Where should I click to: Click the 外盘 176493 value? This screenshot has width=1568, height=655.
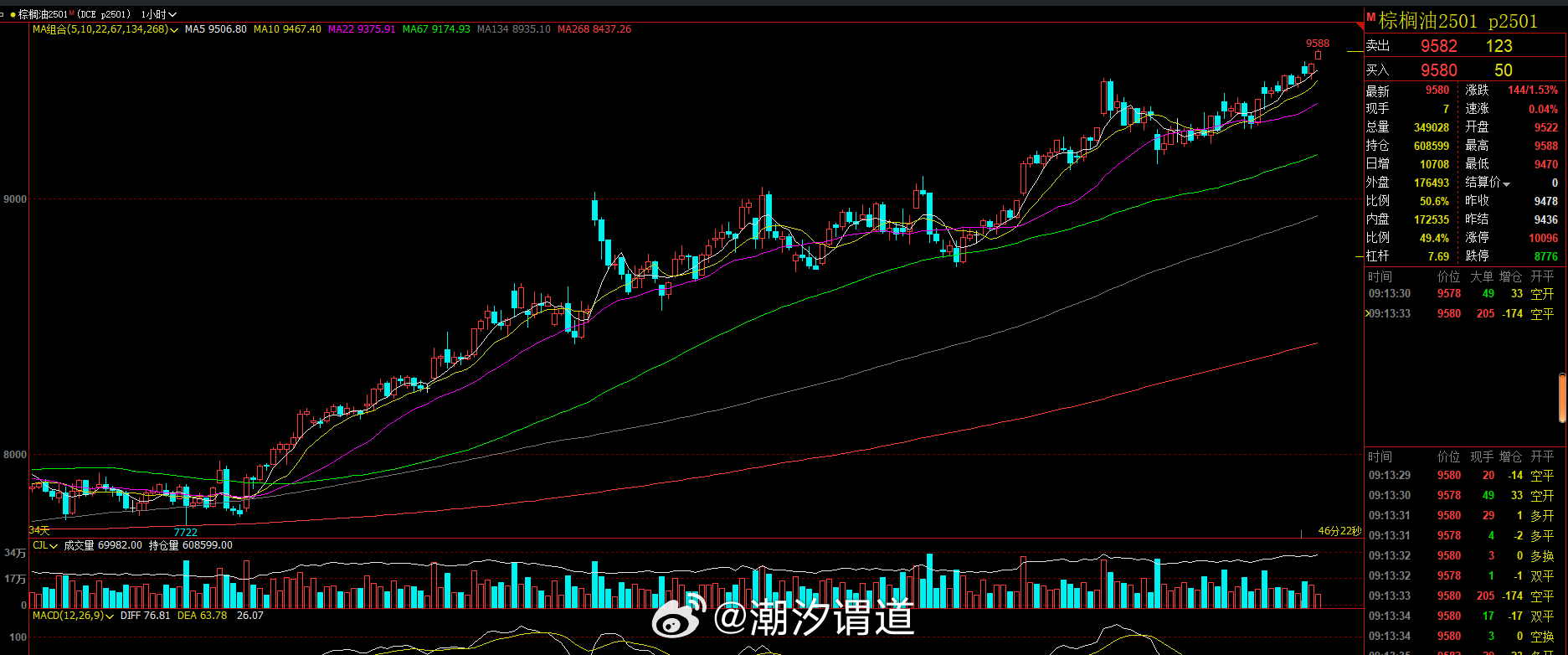coord(1432,183)
